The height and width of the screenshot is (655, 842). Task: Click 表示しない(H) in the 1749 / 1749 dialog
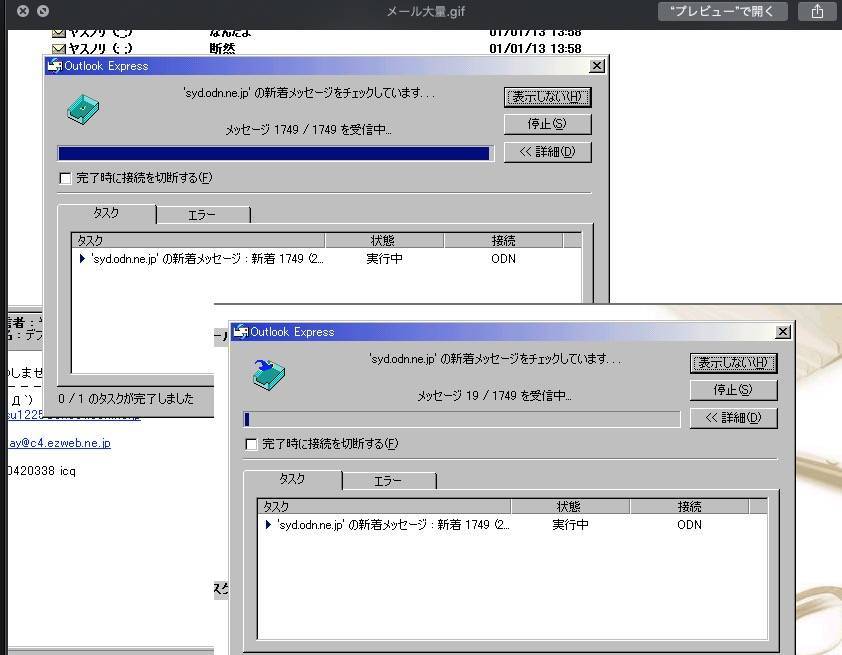[x=547, y=97]
